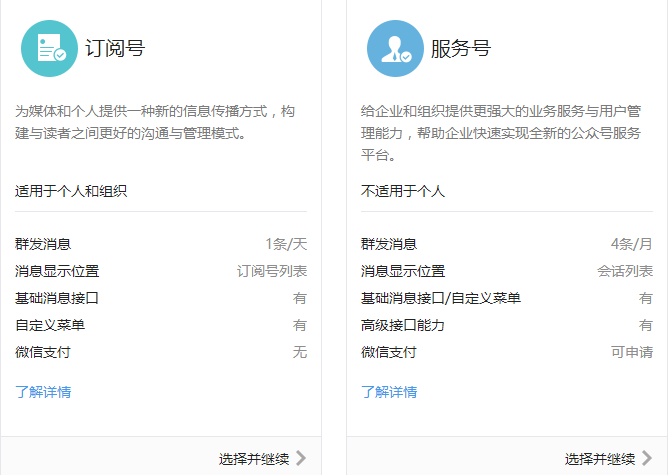The image size is (669, 475).
Task: Click the 服务号 title text
Action: (461, 48)
